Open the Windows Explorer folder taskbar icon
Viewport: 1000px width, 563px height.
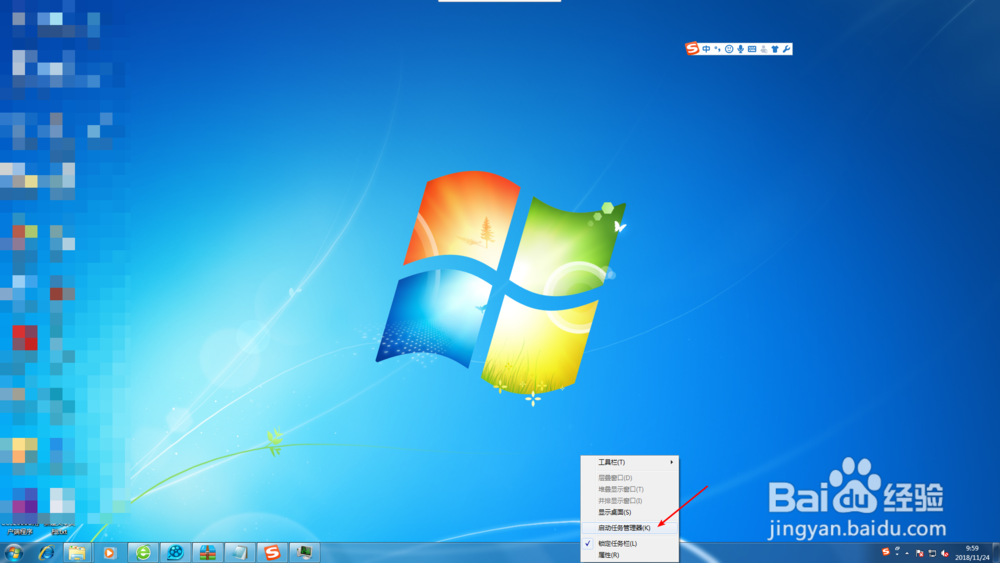pos(77,553)
